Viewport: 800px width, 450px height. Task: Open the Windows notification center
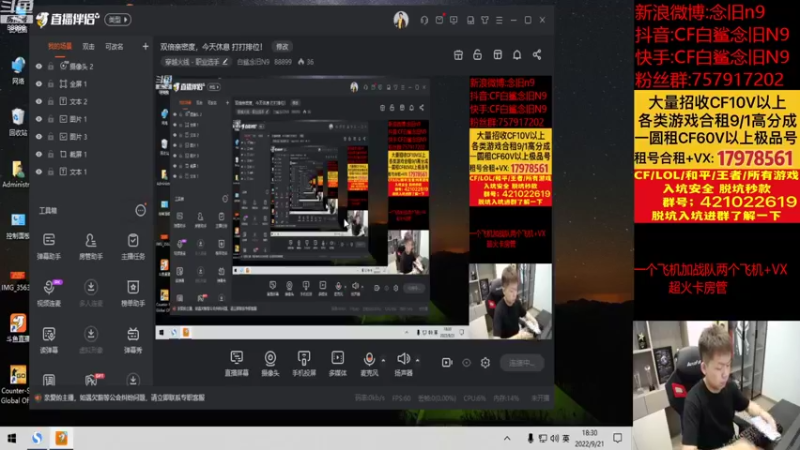point(617,438)
